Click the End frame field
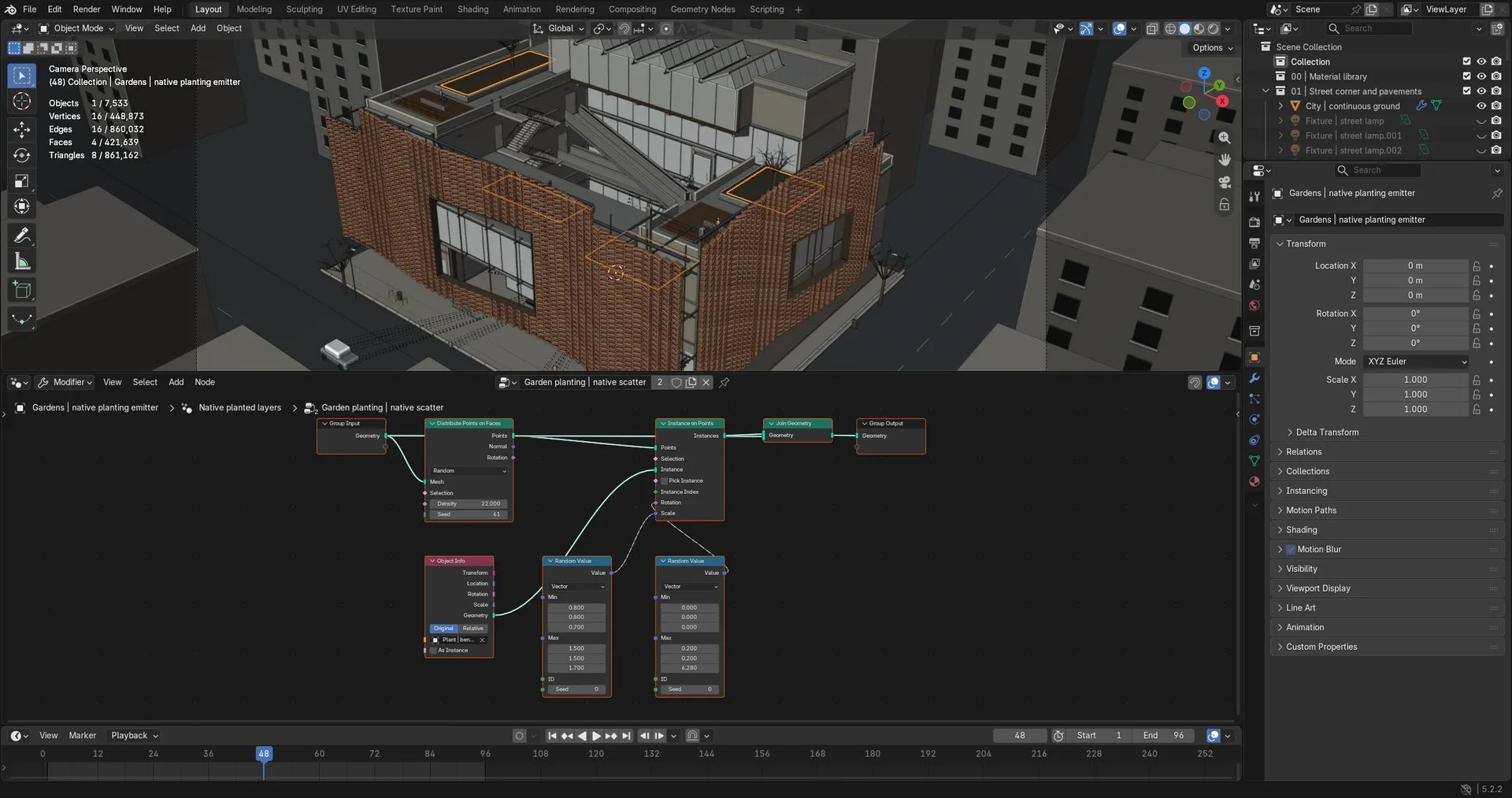 [x=1163, y=736]
